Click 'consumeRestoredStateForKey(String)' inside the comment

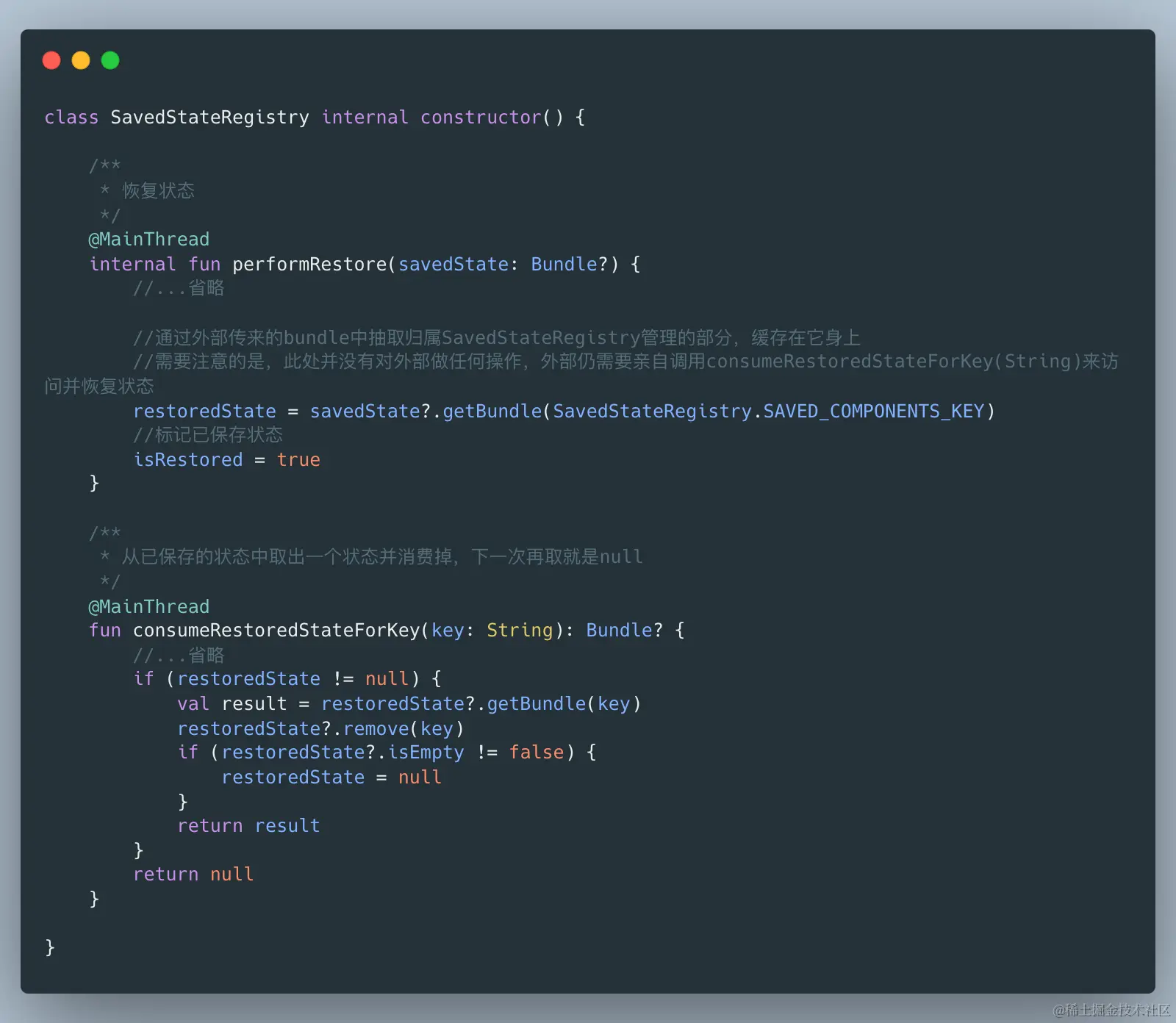click(x=894, y=362)
